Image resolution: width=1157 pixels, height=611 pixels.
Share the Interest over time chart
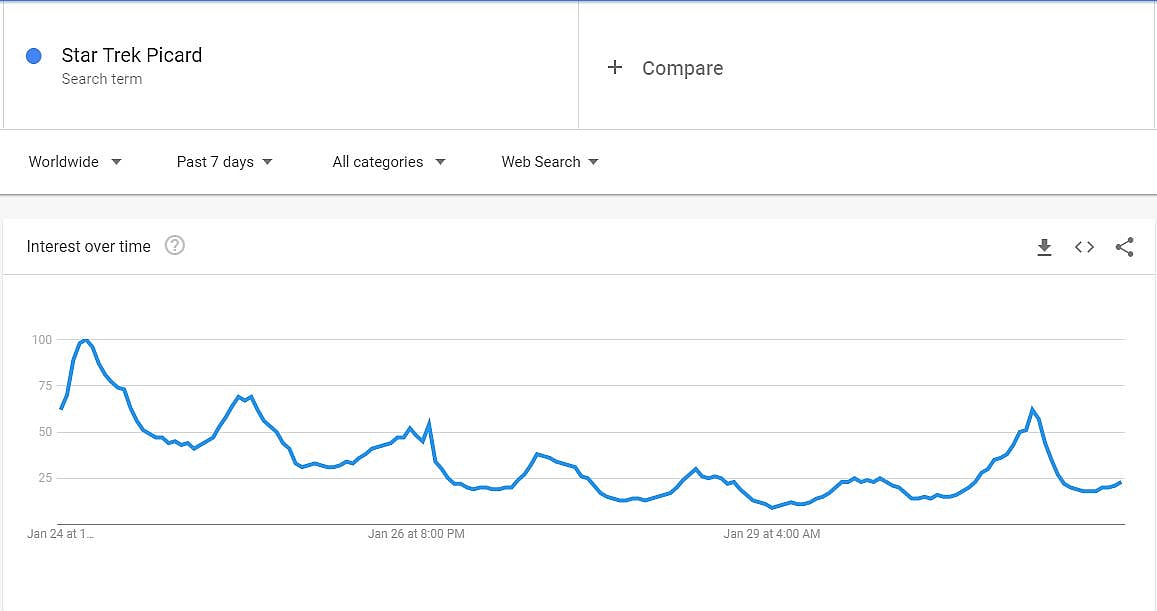[x=1124, y=247]
